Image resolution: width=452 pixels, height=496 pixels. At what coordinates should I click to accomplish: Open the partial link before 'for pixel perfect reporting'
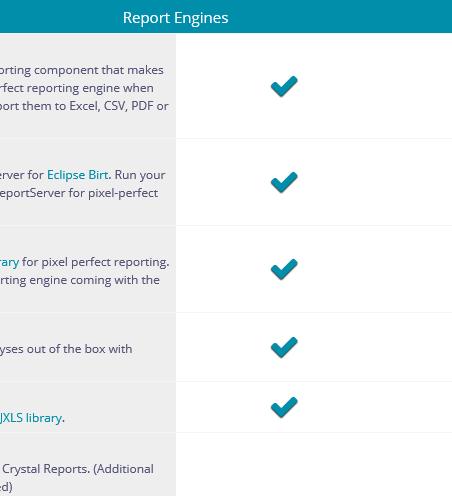pos(9,262)
